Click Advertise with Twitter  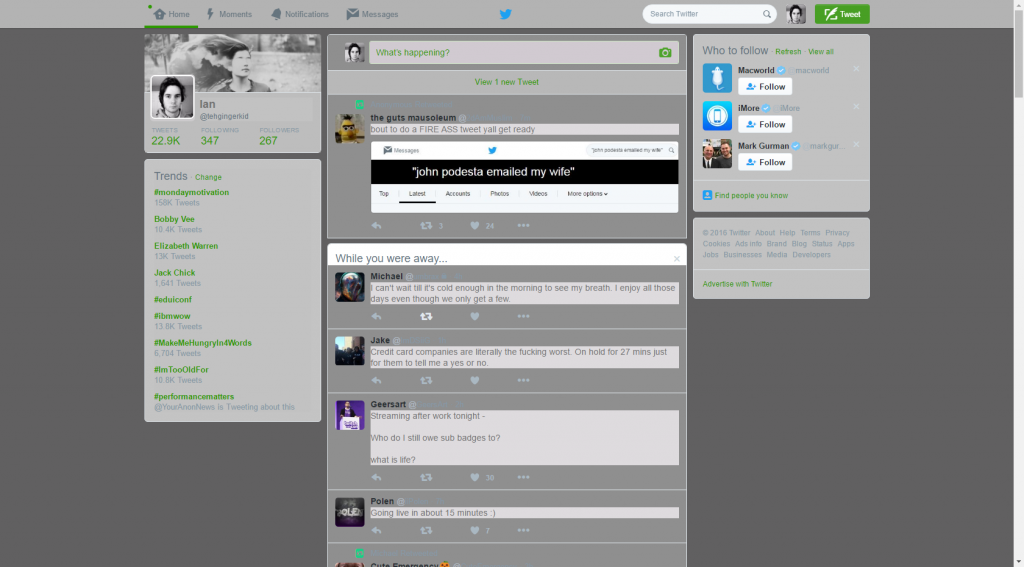point(737,284)
